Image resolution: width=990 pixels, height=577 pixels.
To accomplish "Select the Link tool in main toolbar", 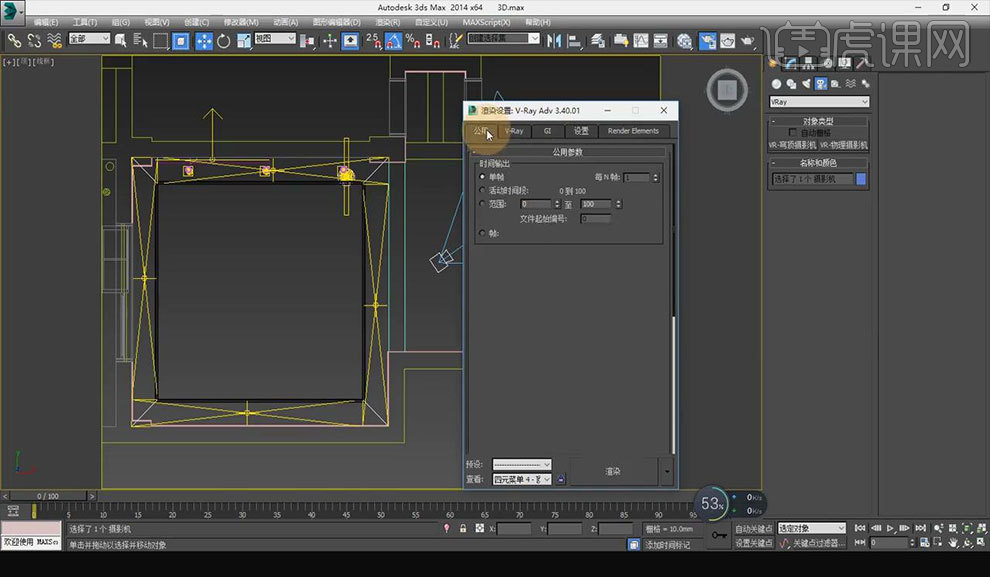I will (x=14, y=41).
